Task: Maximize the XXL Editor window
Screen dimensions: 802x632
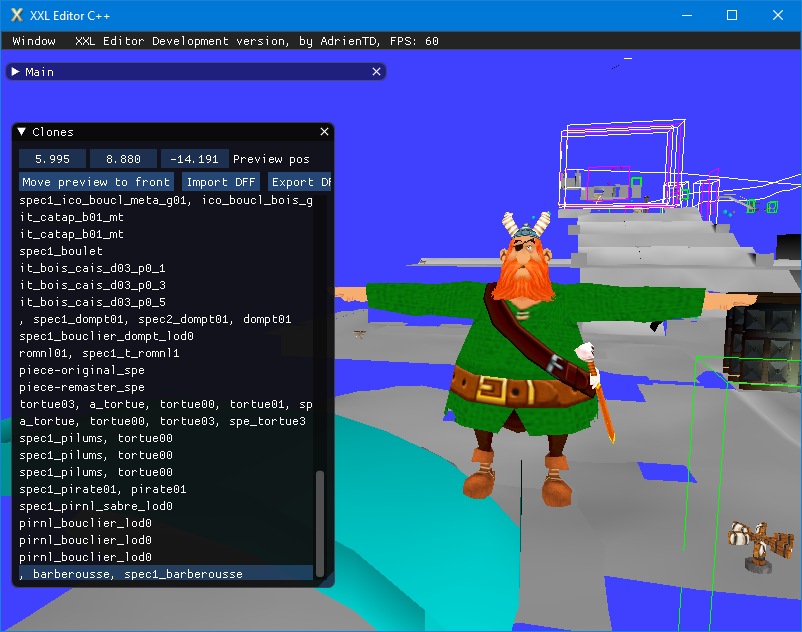Action: (732, 15)
